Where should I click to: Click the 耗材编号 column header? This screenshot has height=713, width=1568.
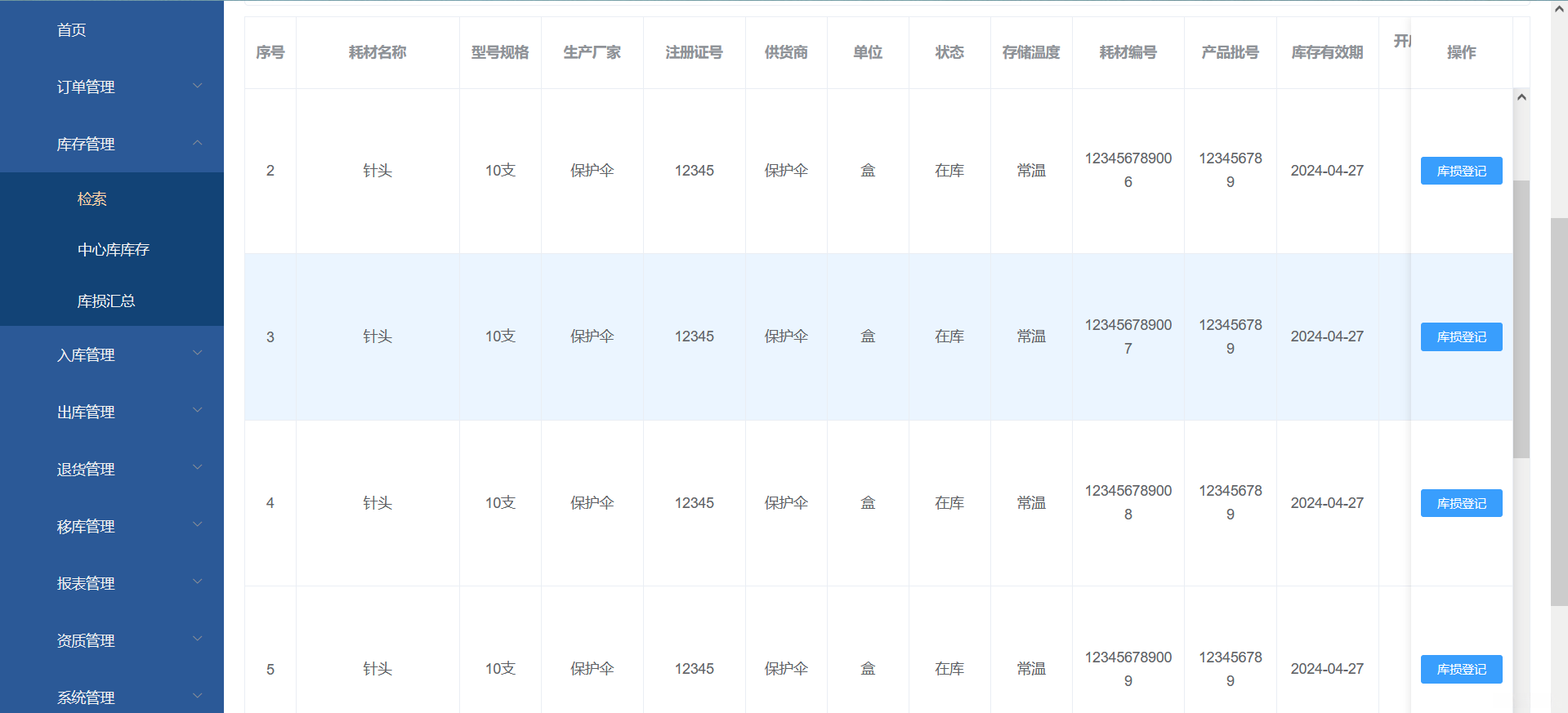tap(1128, 52)
